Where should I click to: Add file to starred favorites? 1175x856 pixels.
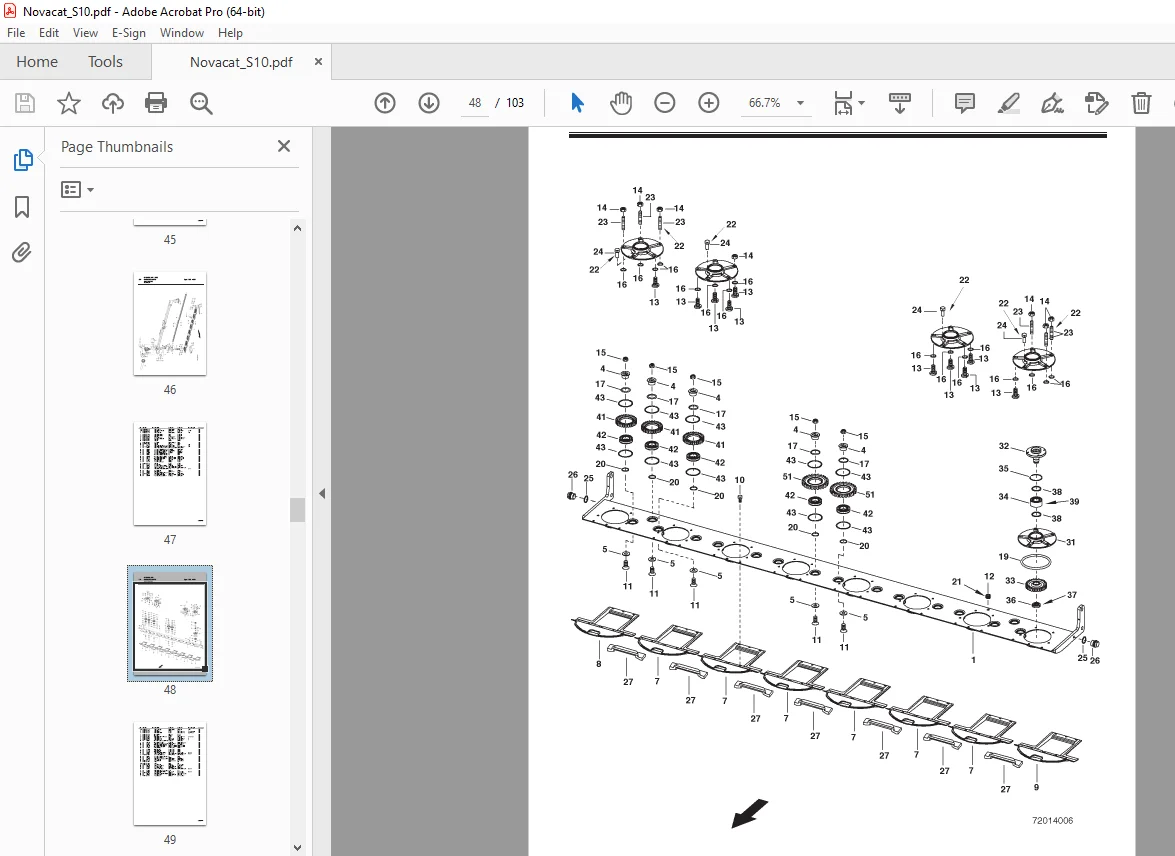pos(69,103)
